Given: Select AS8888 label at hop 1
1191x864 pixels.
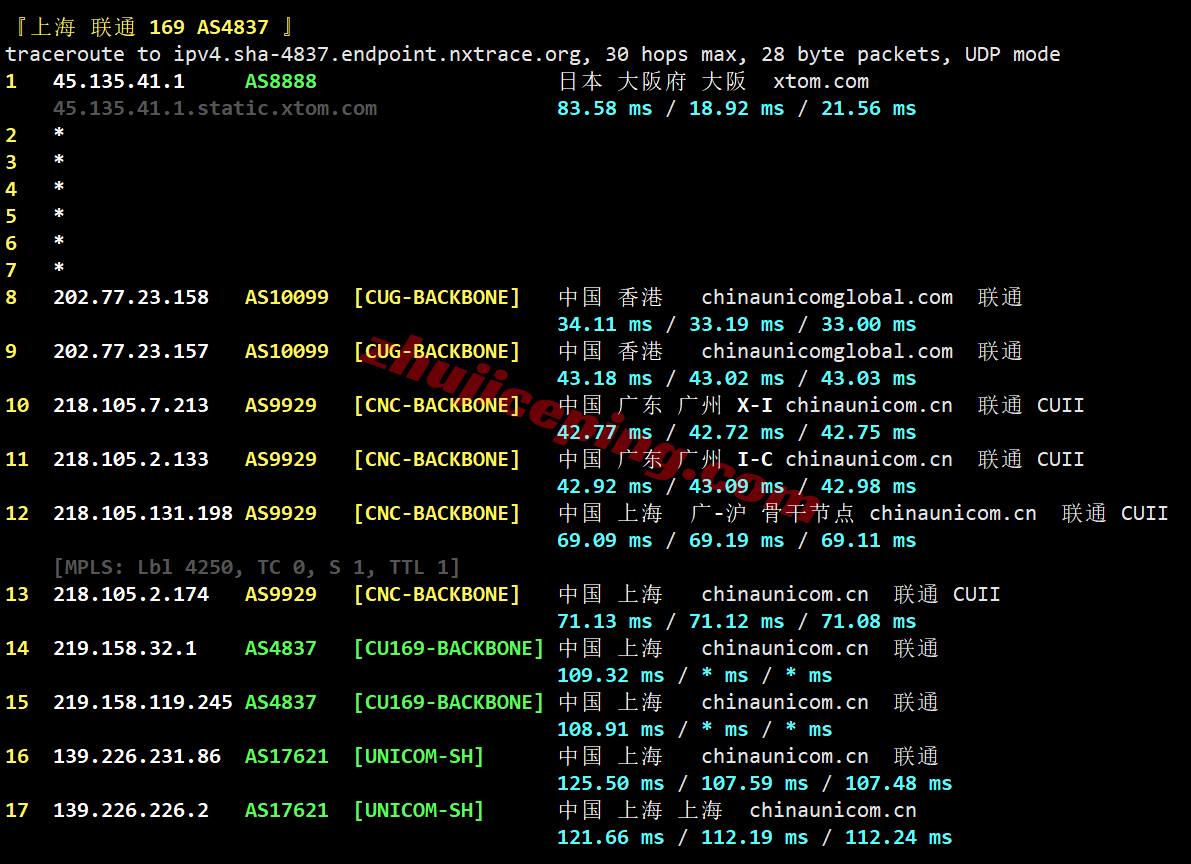Looking at the screenshot, I should click(x=280, y=81).
